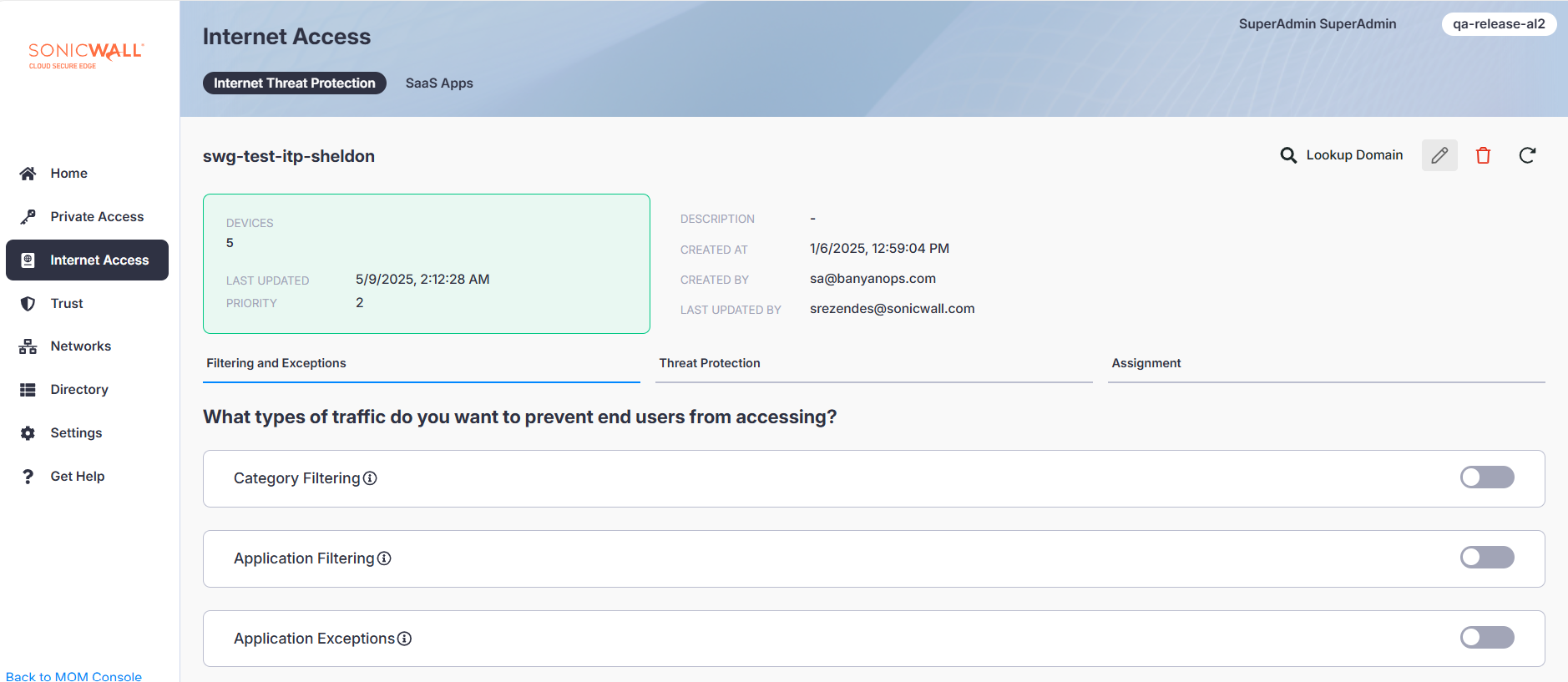Select the SaaS Apps tab
This screenshot has height=682, width=1568.
(439, 83)
